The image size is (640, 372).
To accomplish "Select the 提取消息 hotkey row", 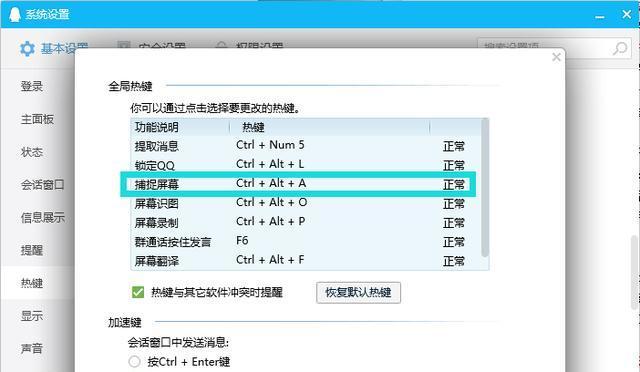I will [x=306, y=146].
